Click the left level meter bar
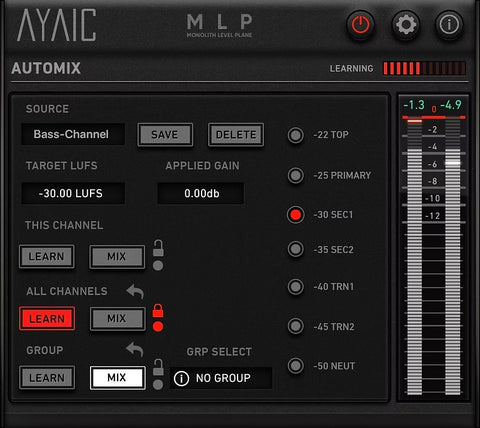 coord(415,257)
